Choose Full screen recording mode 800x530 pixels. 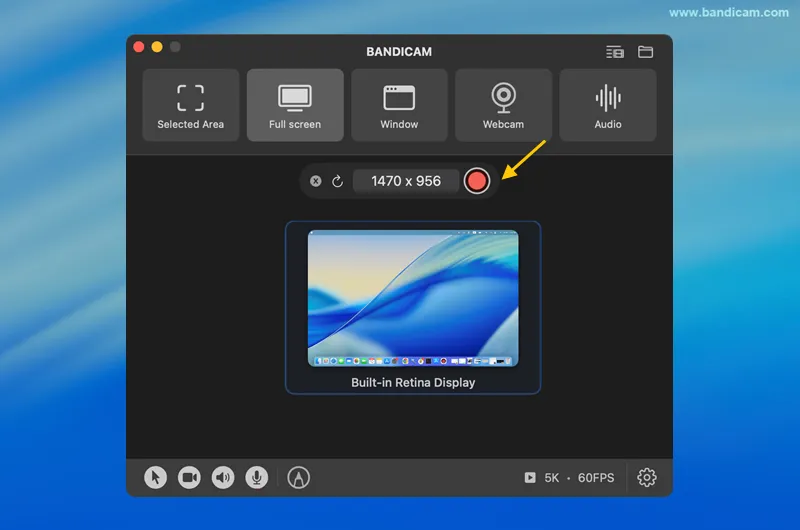click(295, 105)
